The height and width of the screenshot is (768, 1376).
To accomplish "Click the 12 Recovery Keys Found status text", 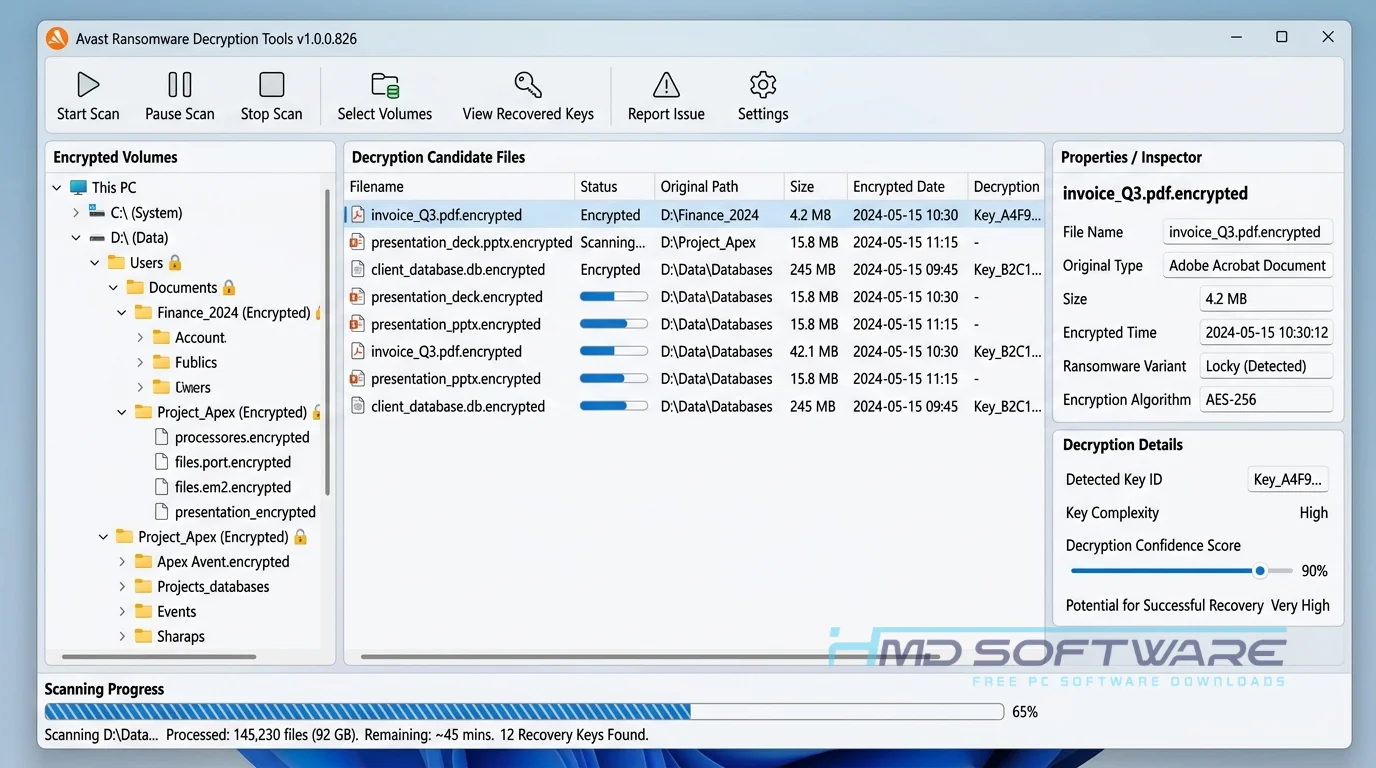I will (574, 735).
